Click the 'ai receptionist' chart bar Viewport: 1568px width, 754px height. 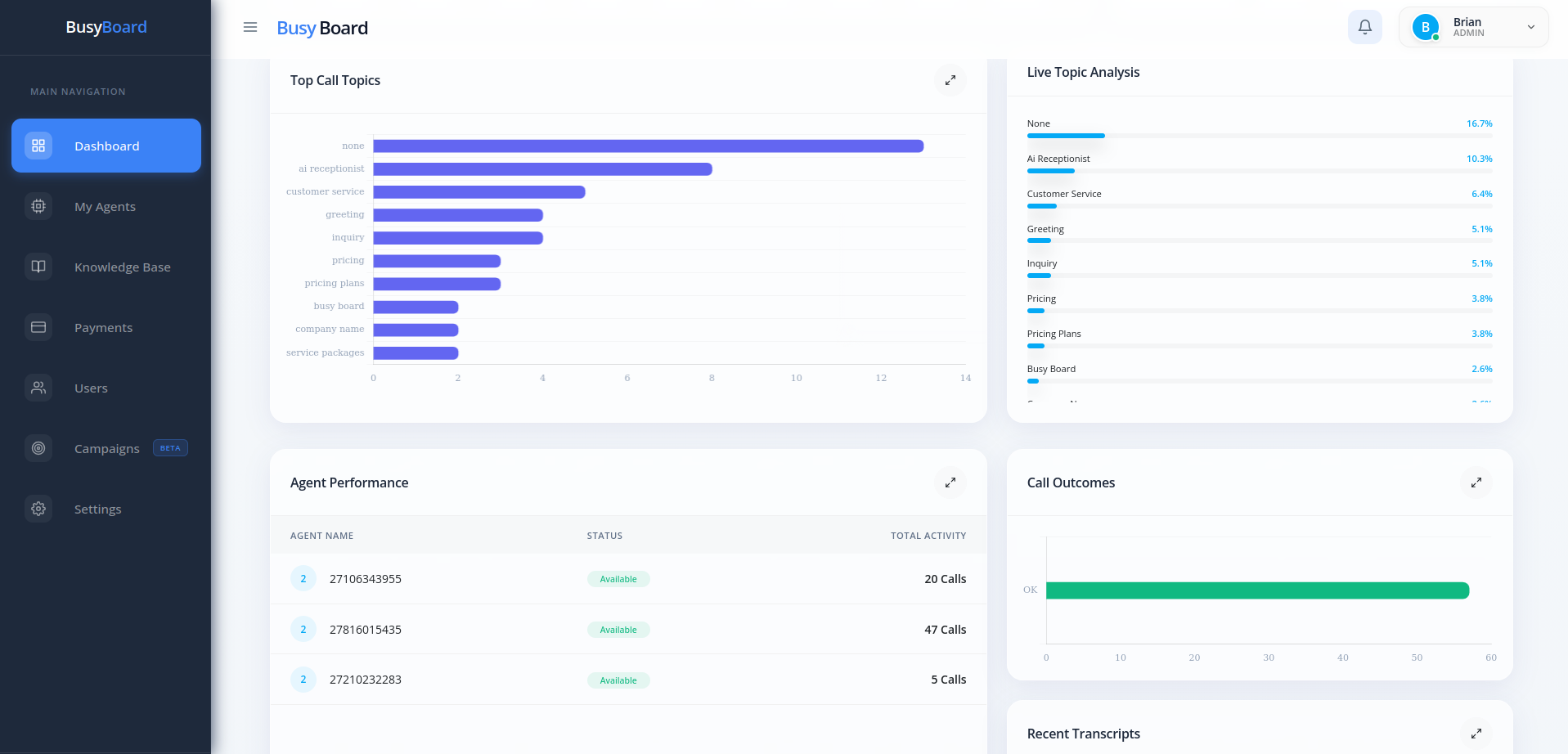(543, 169)
